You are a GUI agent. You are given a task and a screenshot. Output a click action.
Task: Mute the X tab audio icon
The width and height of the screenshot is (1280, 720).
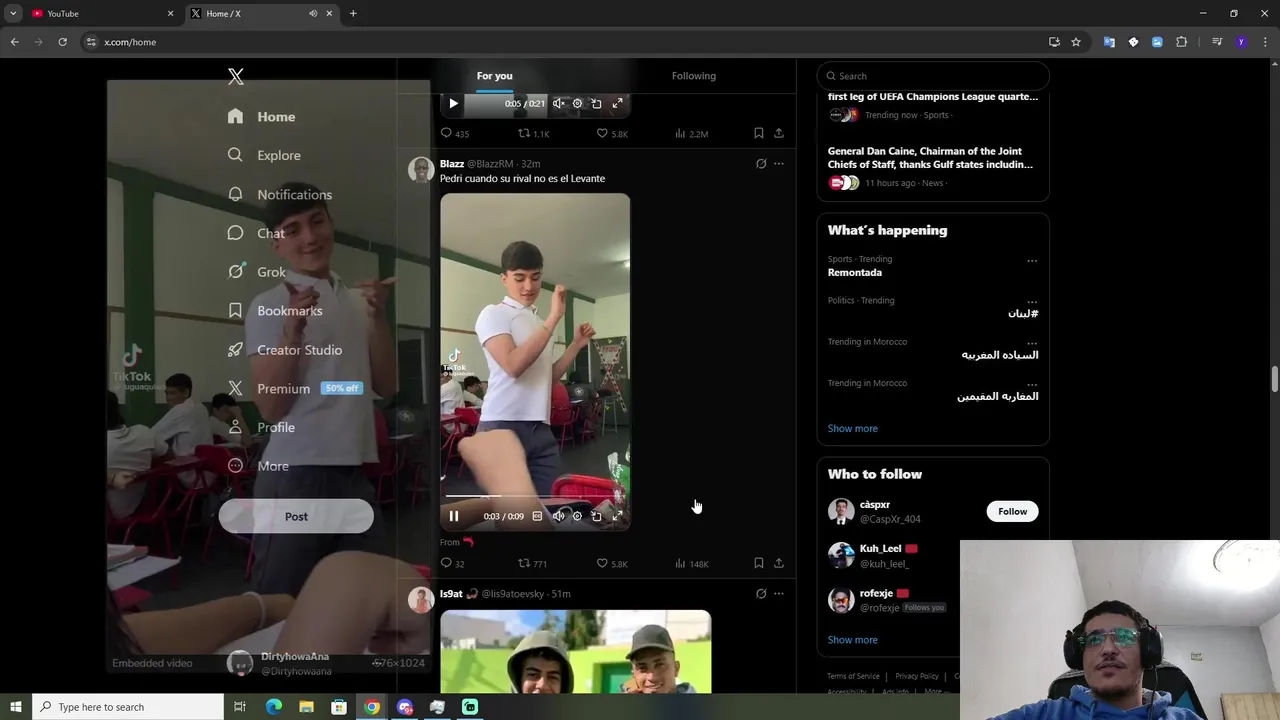point(313,14)
